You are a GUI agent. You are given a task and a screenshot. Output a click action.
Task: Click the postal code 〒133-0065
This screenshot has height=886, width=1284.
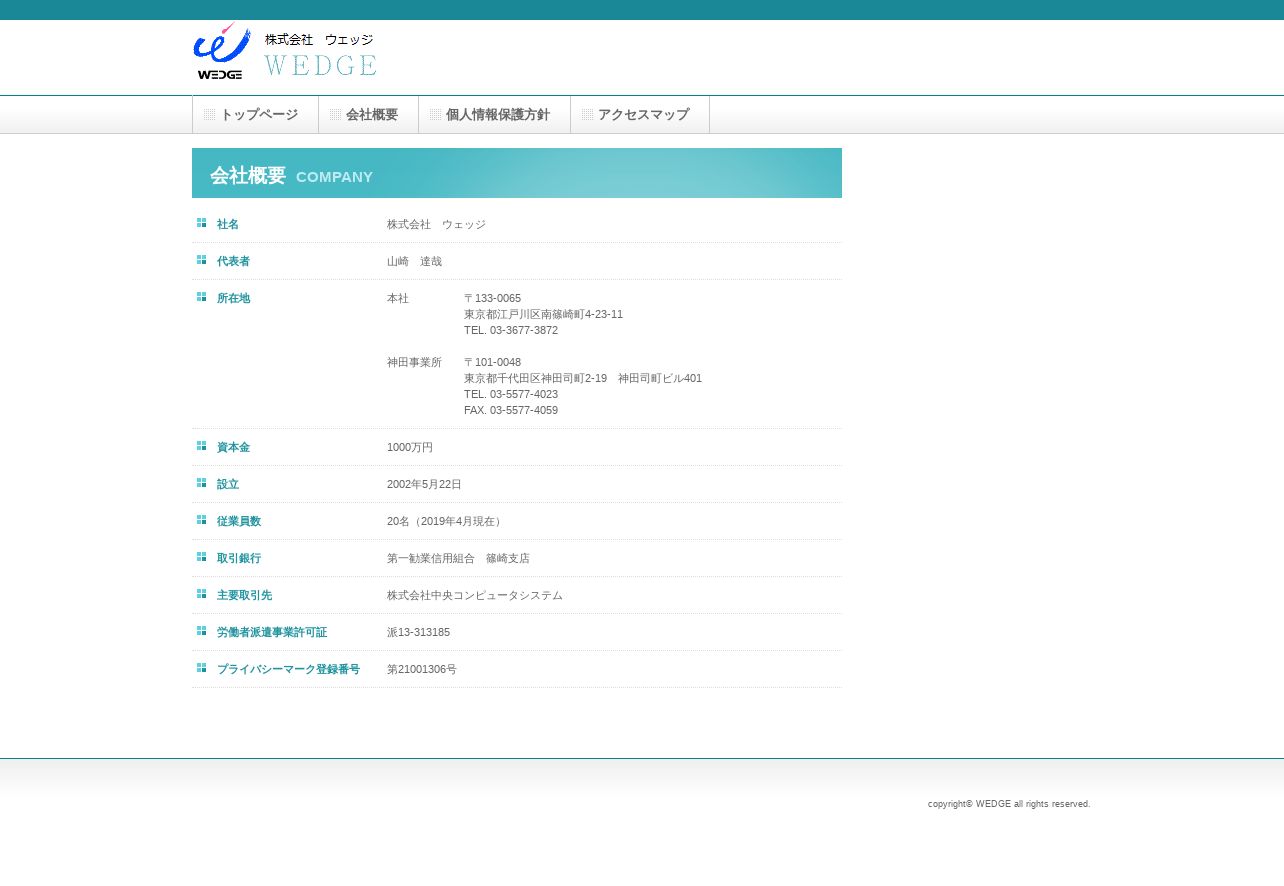492,298
